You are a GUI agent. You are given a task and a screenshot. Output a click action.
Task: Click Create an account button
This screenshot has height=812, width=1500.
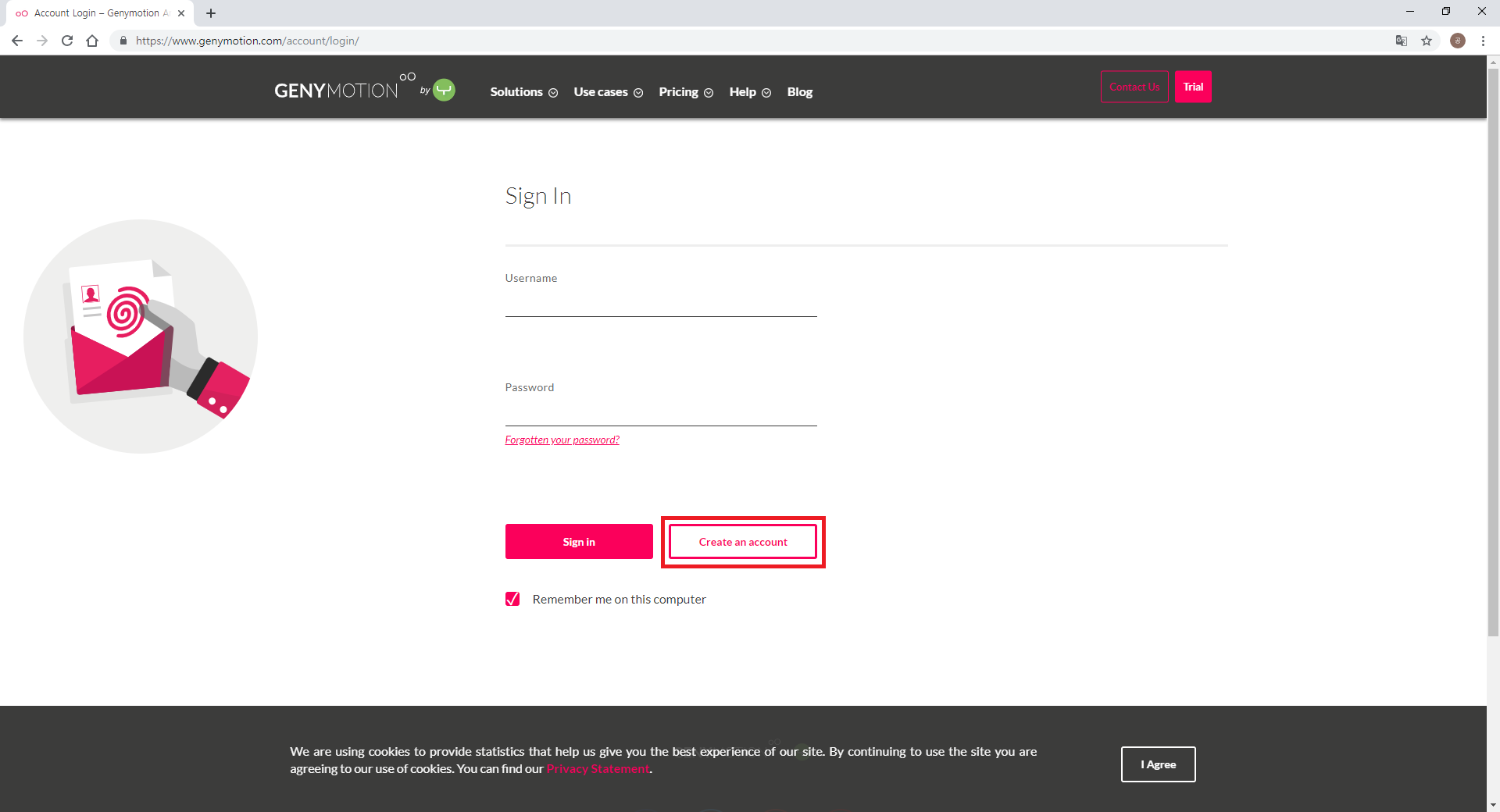point(743,542)
